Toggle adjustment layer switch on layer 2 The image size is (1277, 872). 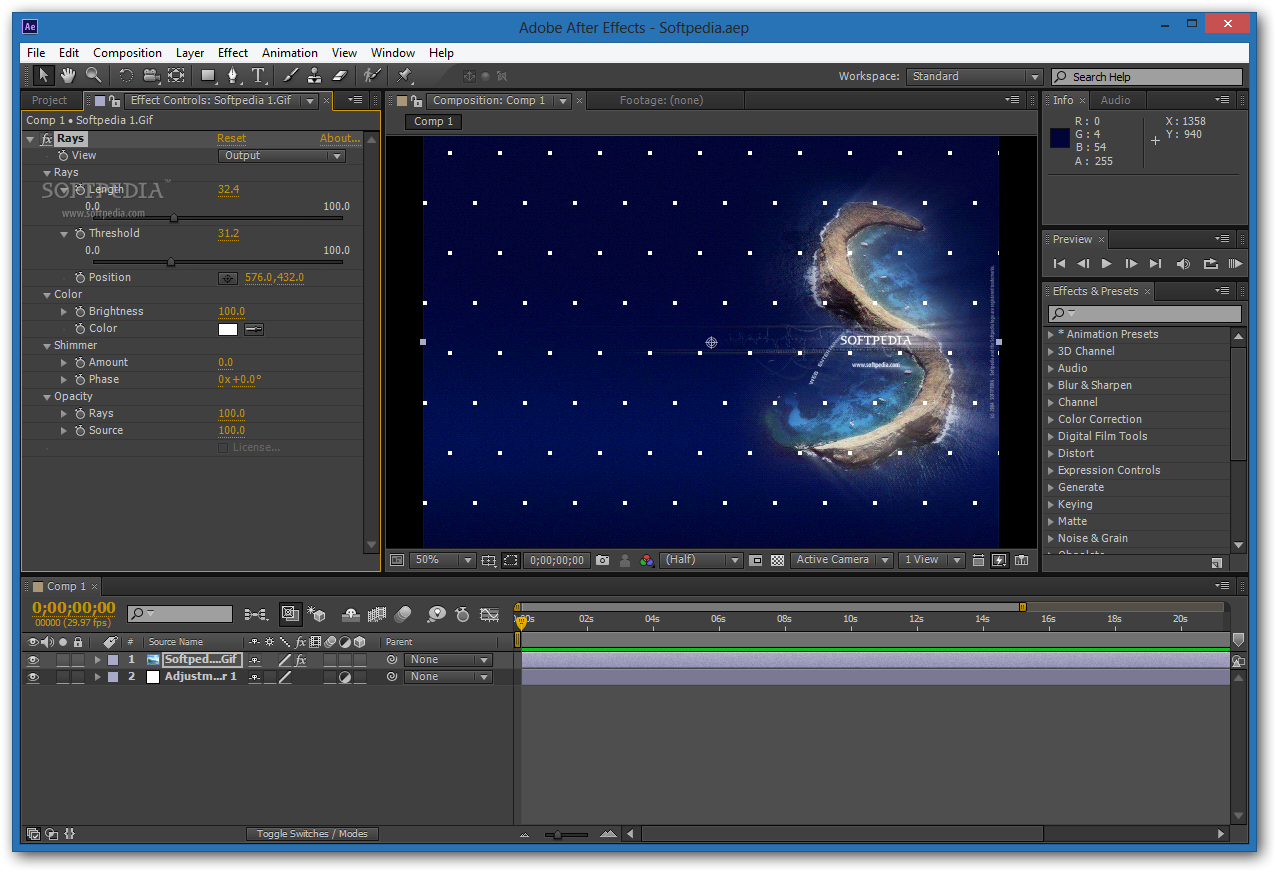(x=345, y=677)
